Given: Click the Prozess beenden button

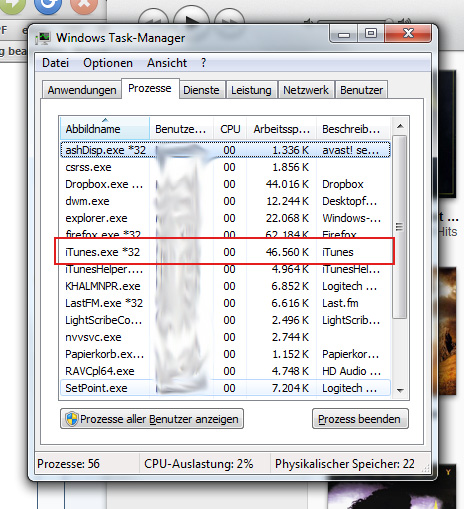Looking at the screenshot, I should click(x=360, y=419).
